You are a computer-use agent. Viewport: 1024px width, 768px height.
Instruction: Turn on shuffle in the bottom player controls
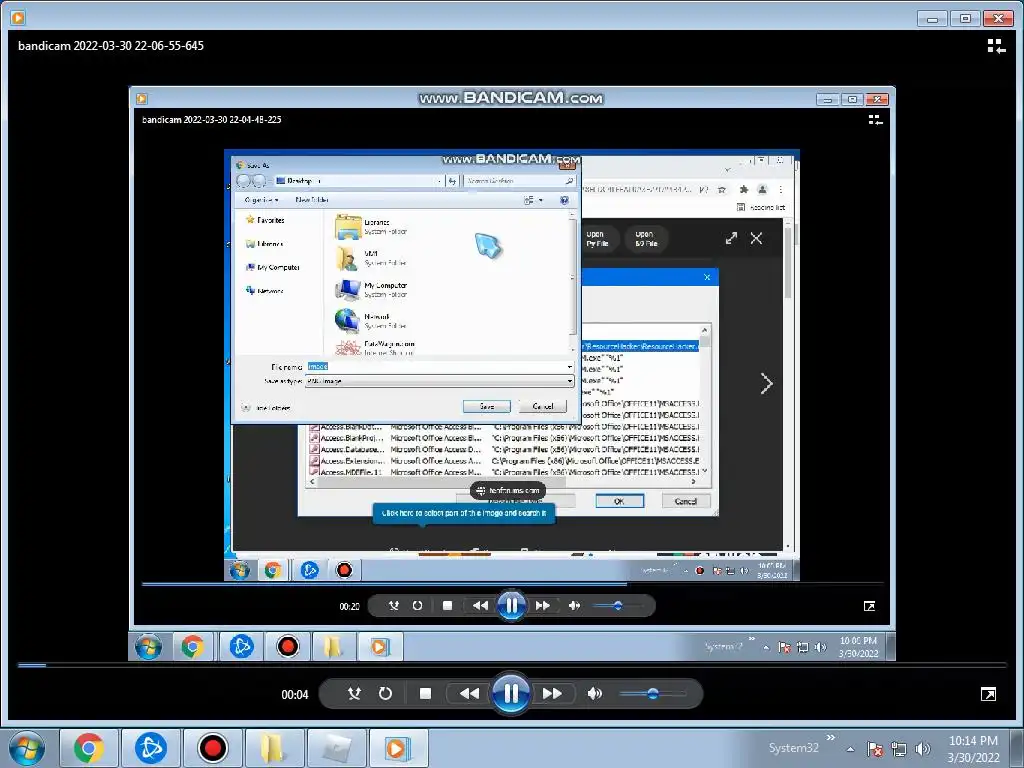354,694
